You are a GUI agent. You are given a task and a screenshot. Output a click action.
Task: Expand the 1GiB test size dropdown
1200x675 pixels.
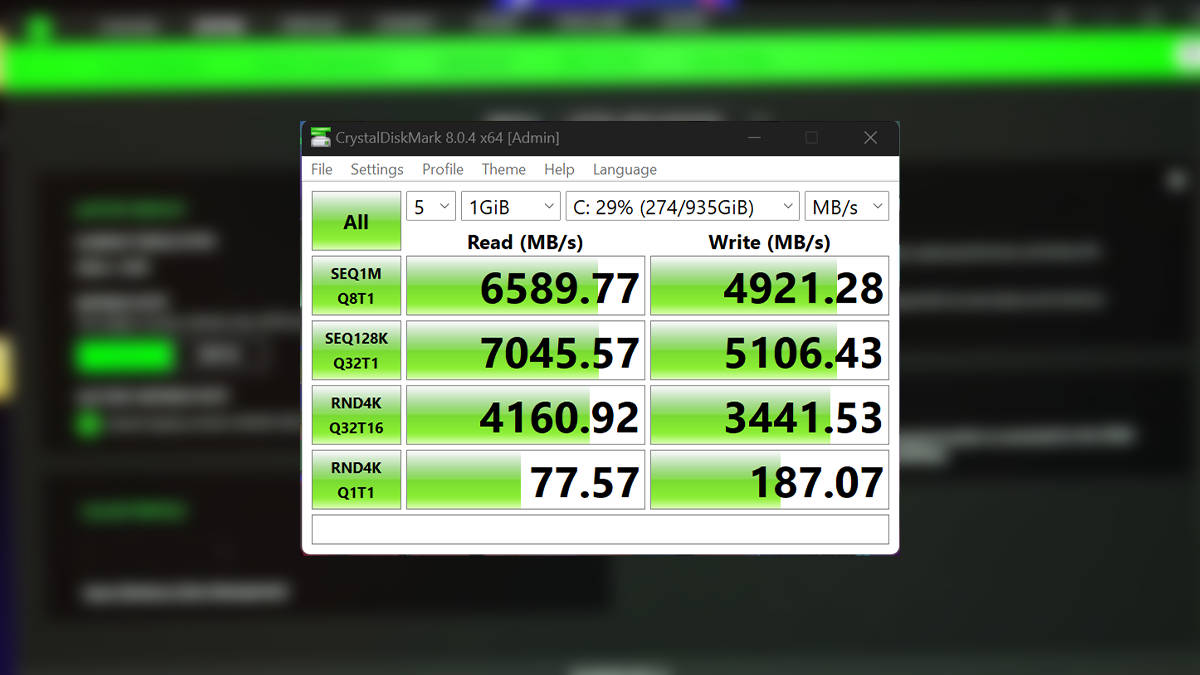click(x=510, y=207)
